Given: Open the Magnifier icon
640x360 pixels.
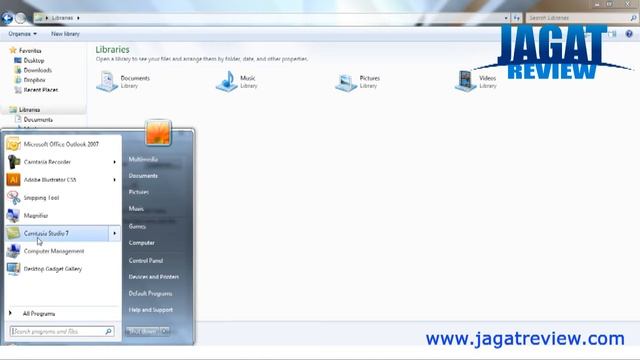Looking at the screenshot, I should (13, 216).
